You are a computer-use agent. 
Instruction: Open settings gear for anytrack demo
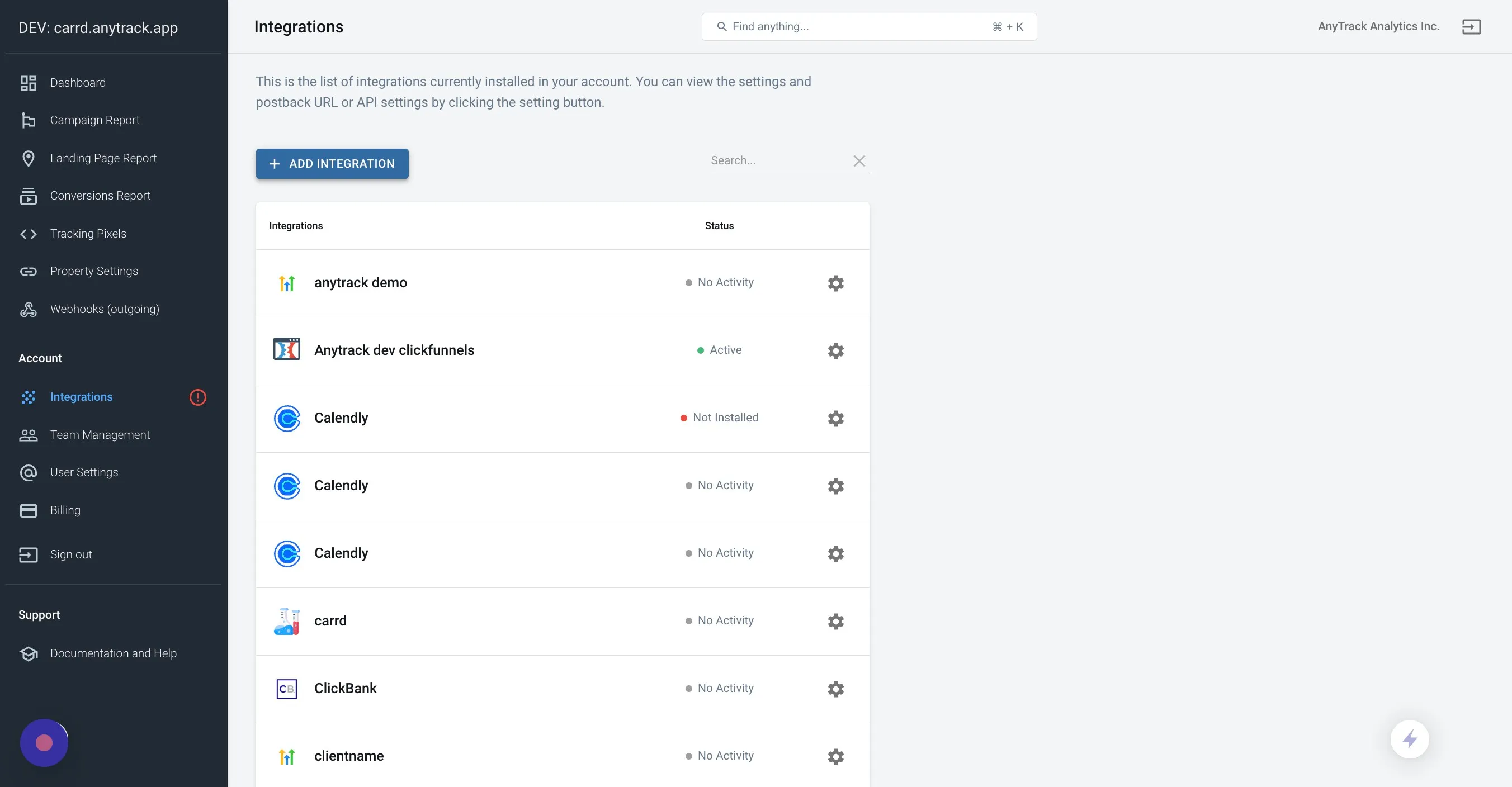point(835,283)
